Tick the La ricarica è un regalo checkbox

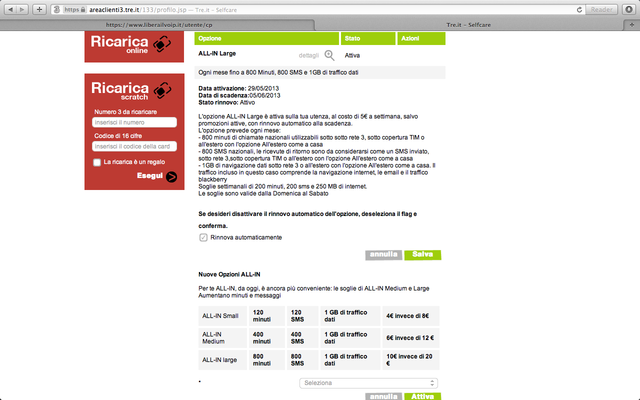[x=97, y=162]
